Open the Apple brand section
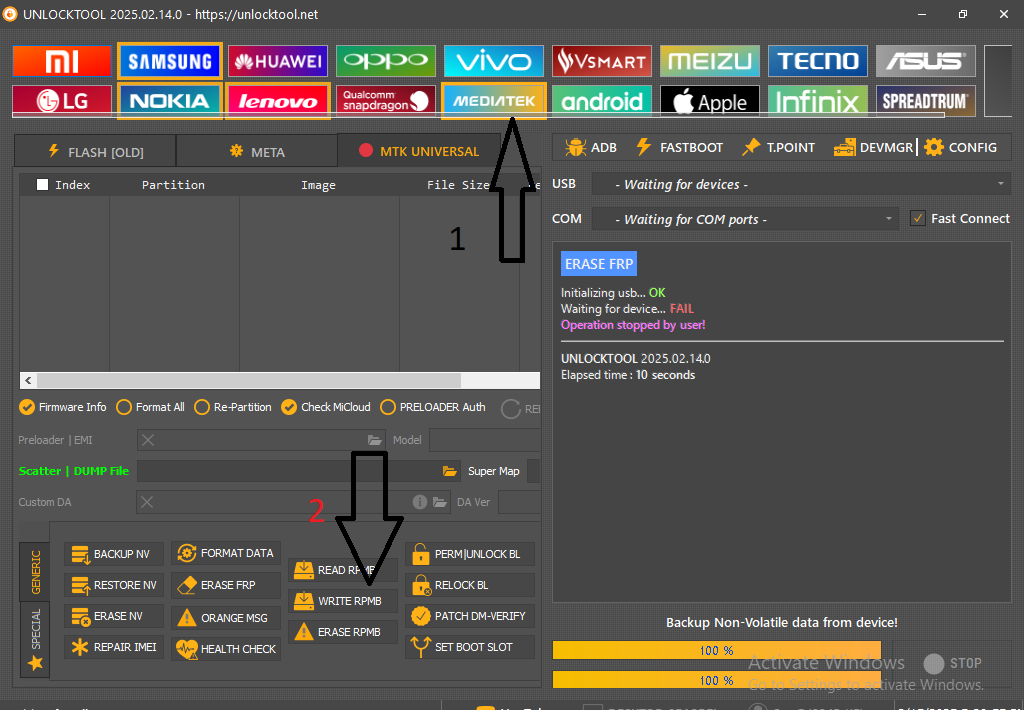This screenshot has width=1024, height=710. (709, 101)
